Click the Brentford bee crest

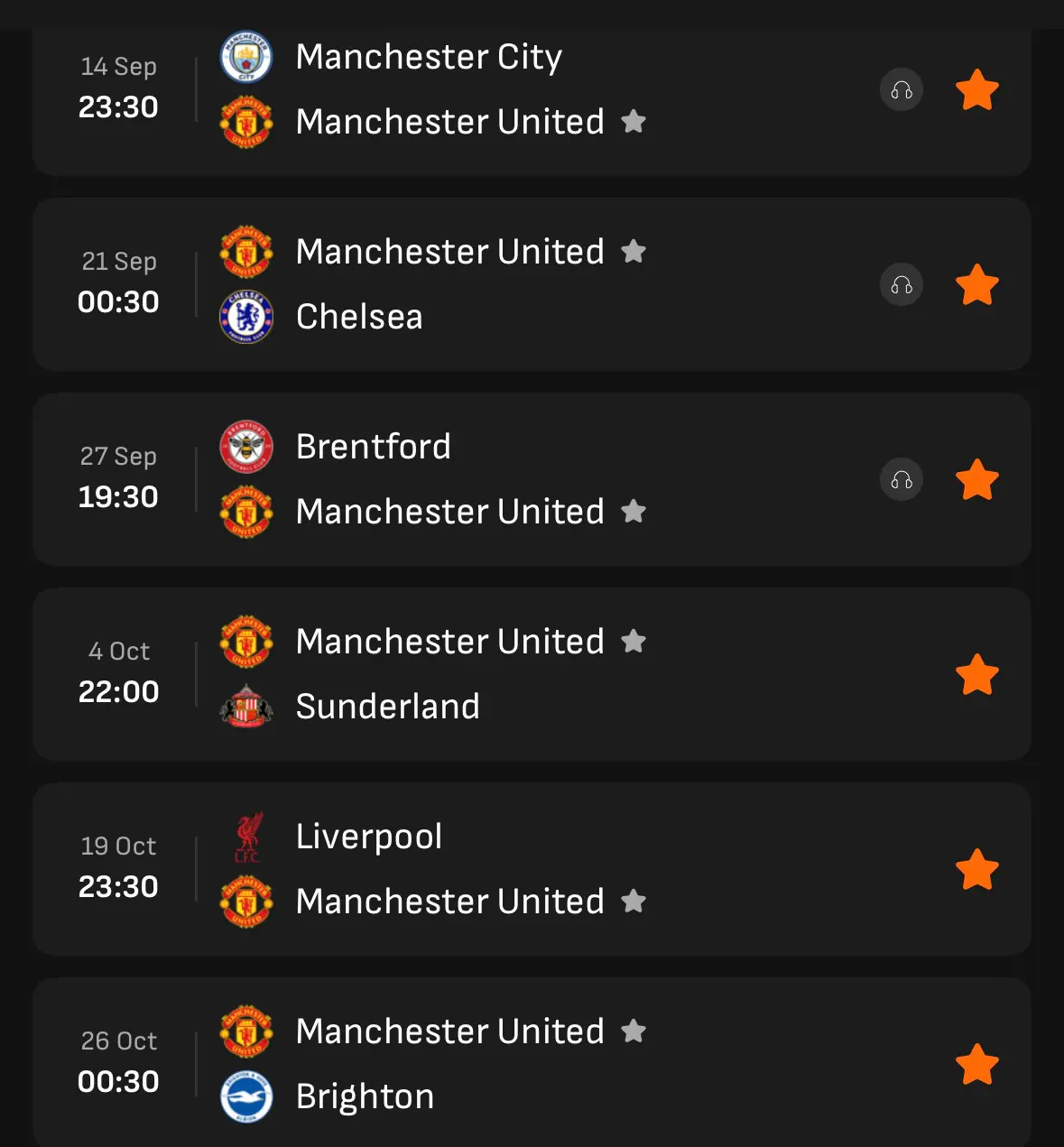246,447
